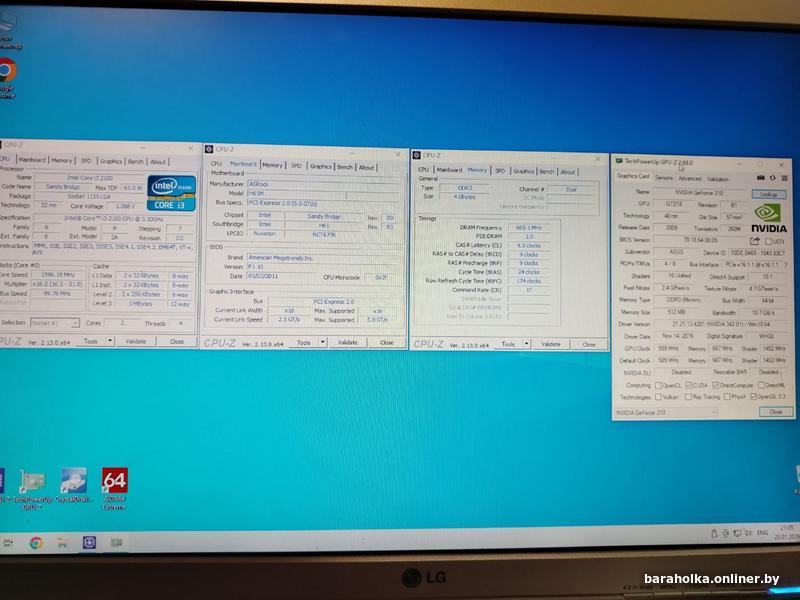Click purple CPU-Z icon in taskbar
The width and height of the screenshot is (800, 600).
89,542
